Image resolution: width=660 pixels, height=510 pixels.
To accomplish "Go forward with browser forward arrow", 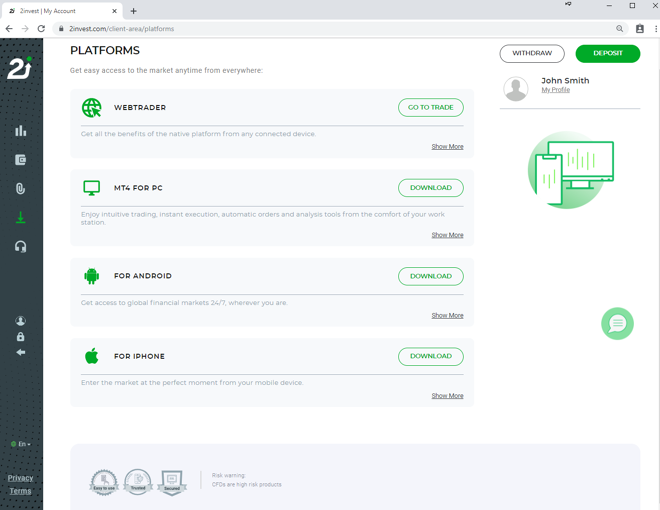I will [25, 29].
